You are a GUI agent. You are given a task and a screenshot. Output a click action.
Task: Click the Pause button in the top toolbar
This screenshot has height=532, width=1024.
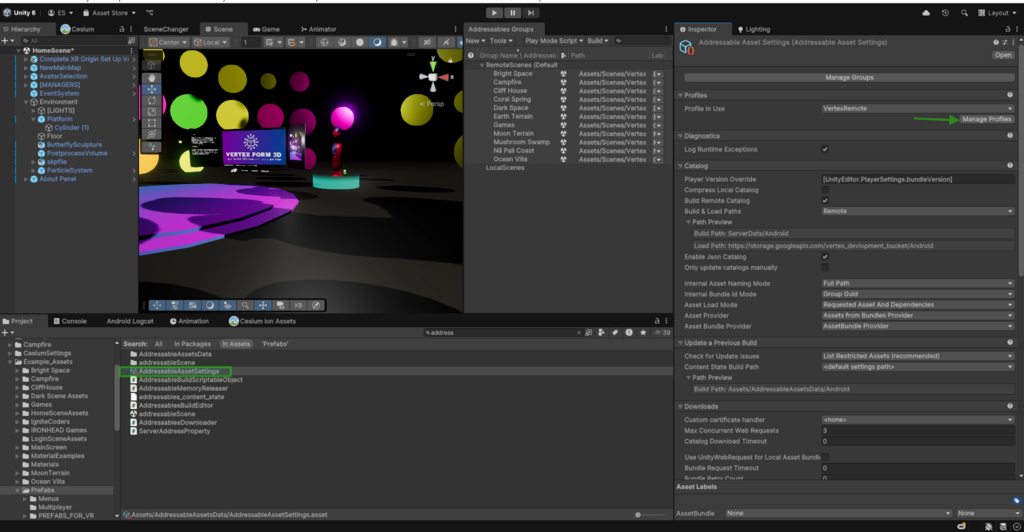[x=512, y=12]
